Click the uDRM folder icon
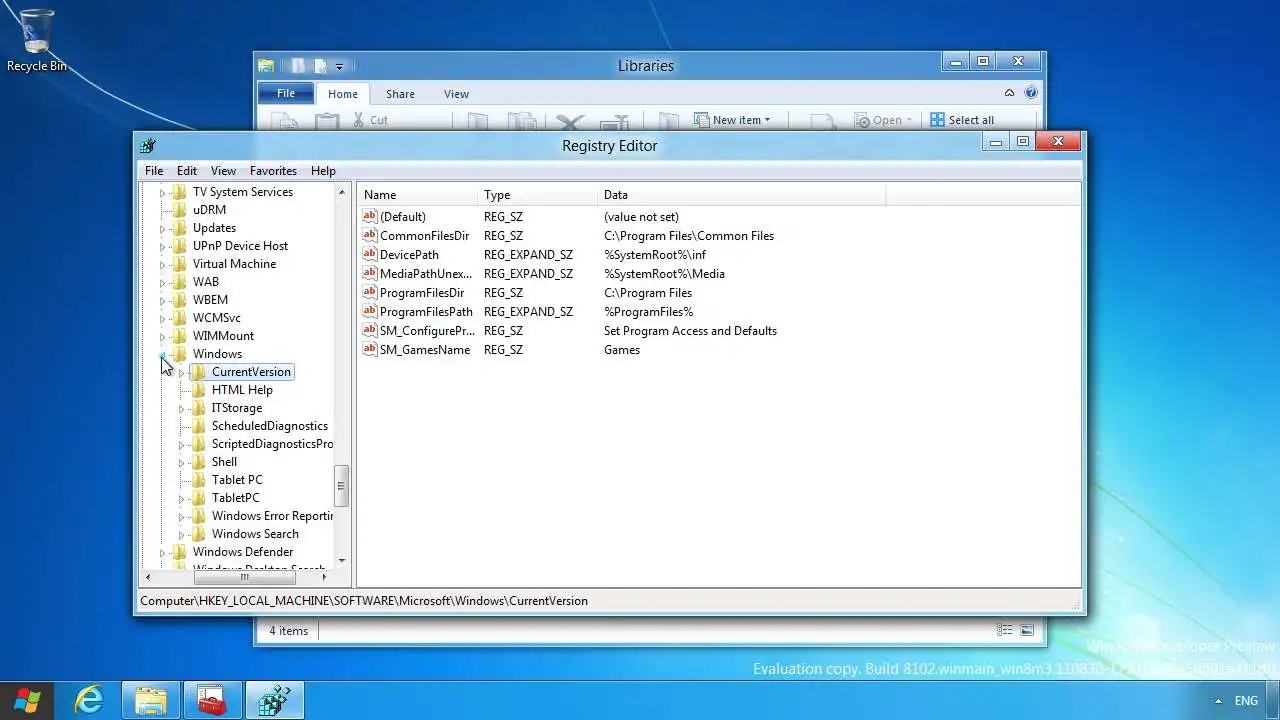Image resolution: width=1280 pixels, height=720 pixels. point(179,210)
